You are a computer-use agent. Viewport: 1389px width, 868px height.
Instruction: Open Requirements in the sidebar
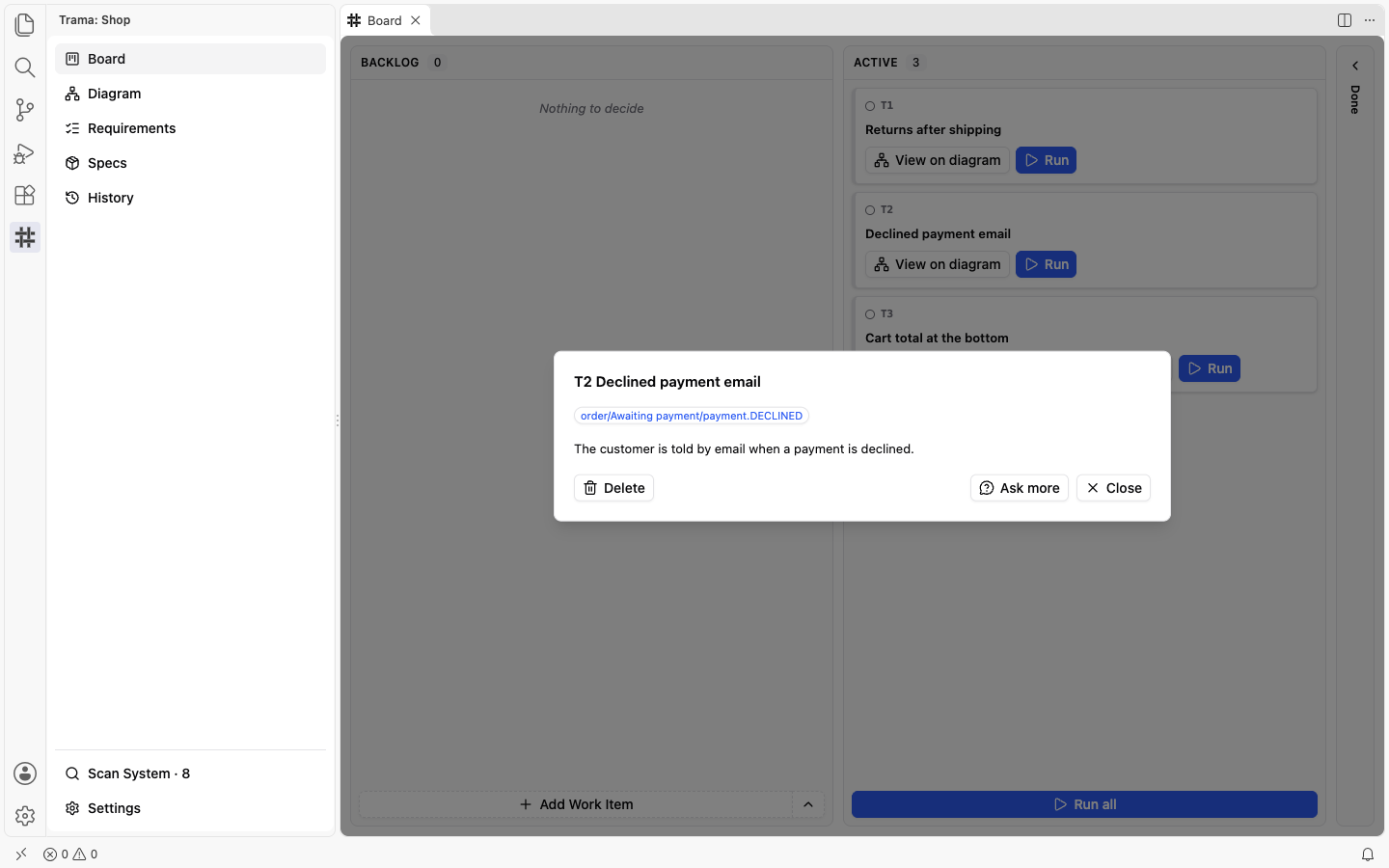(x=190, y=128)
